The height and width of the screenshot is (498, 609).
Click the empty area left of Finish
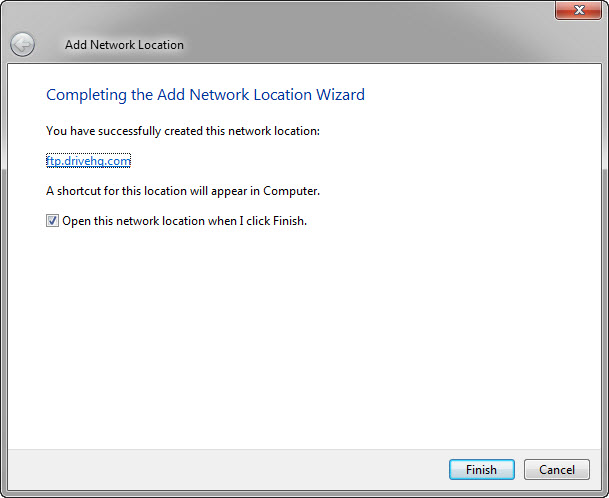coord(250,469)
